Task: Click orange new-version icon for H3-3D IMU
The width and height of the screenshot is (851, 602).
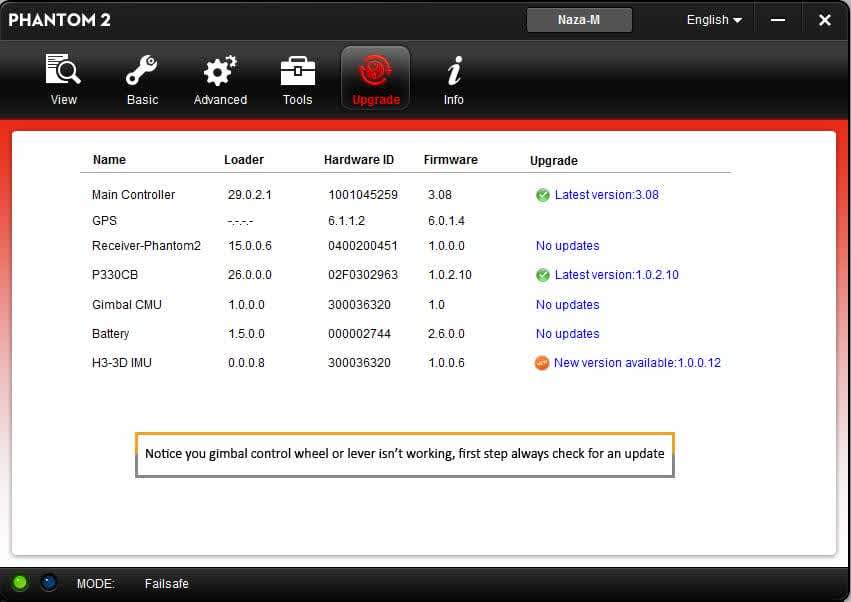Action: [x=542, y=363]
